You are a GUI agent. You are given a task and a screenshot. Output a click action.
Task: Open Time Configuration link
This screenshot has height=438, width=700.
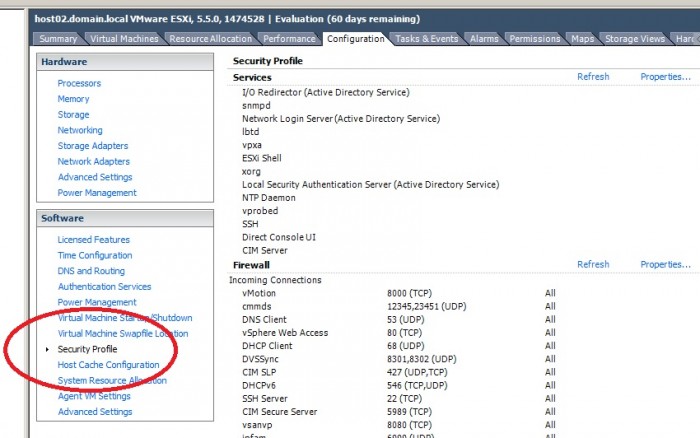[x=95, y=255]
